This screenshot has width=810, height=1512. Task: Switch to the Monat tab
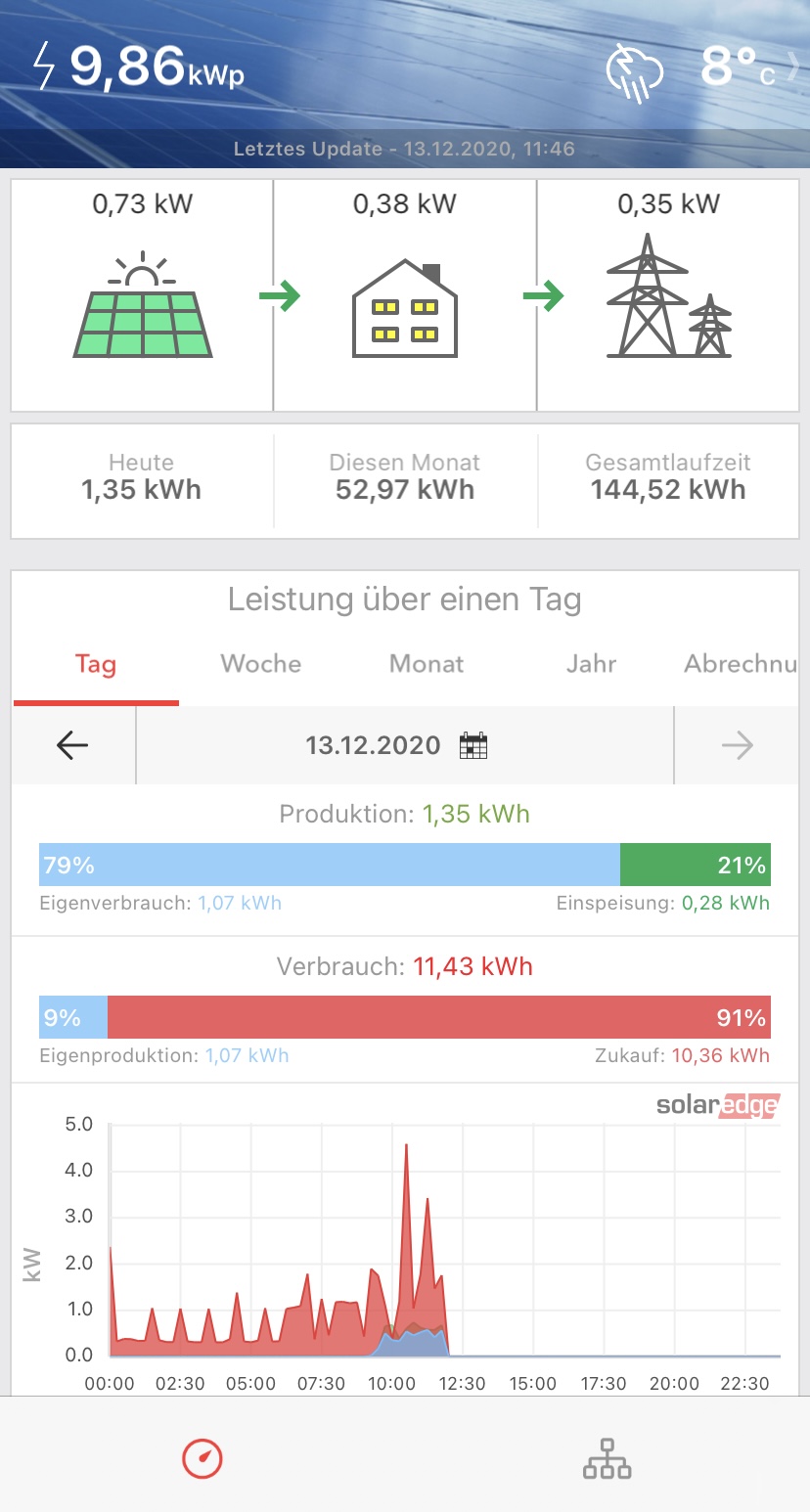click(427, 664)
